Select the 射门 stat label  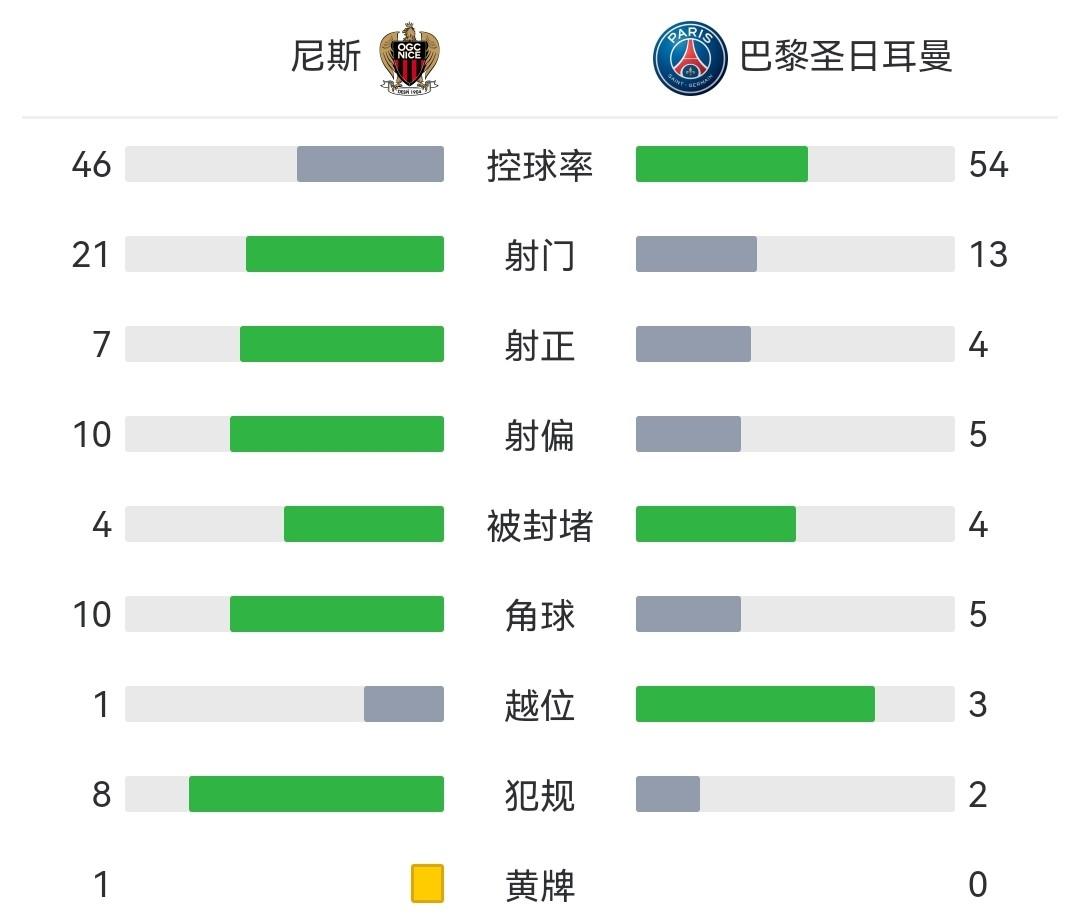540,255
